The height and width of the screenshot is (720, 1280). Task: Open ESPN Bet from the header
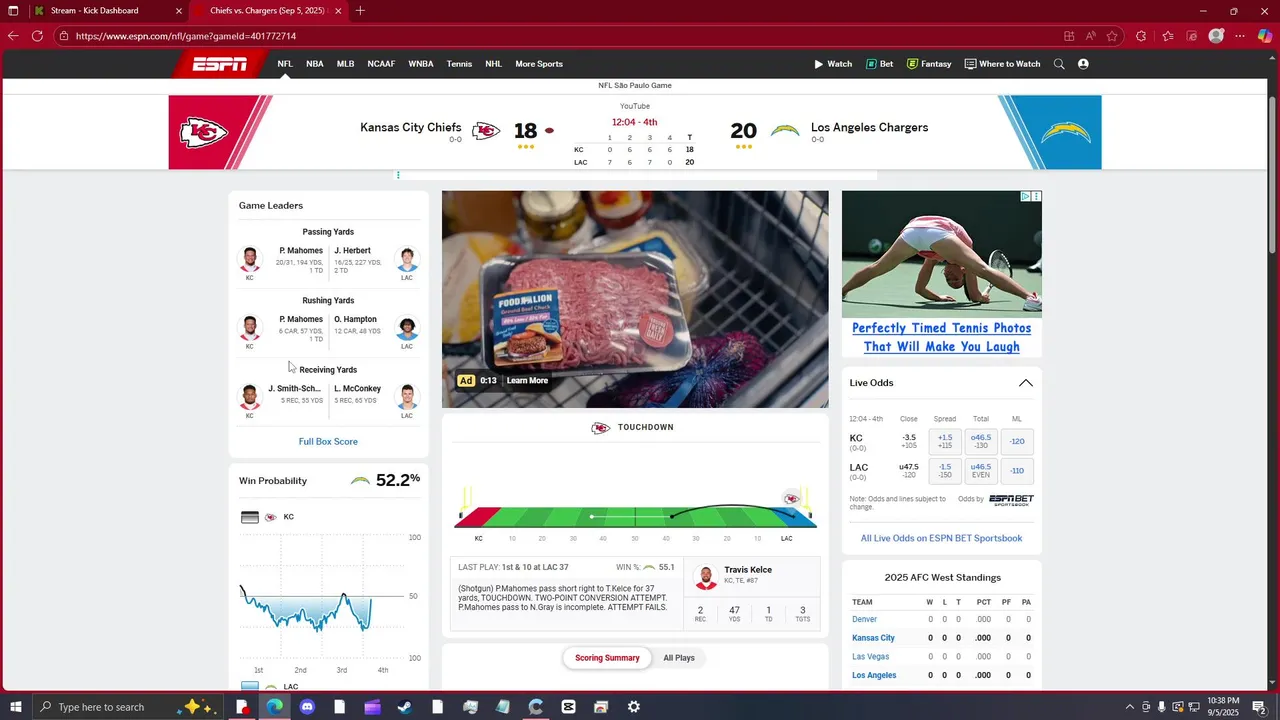(880, 64)
